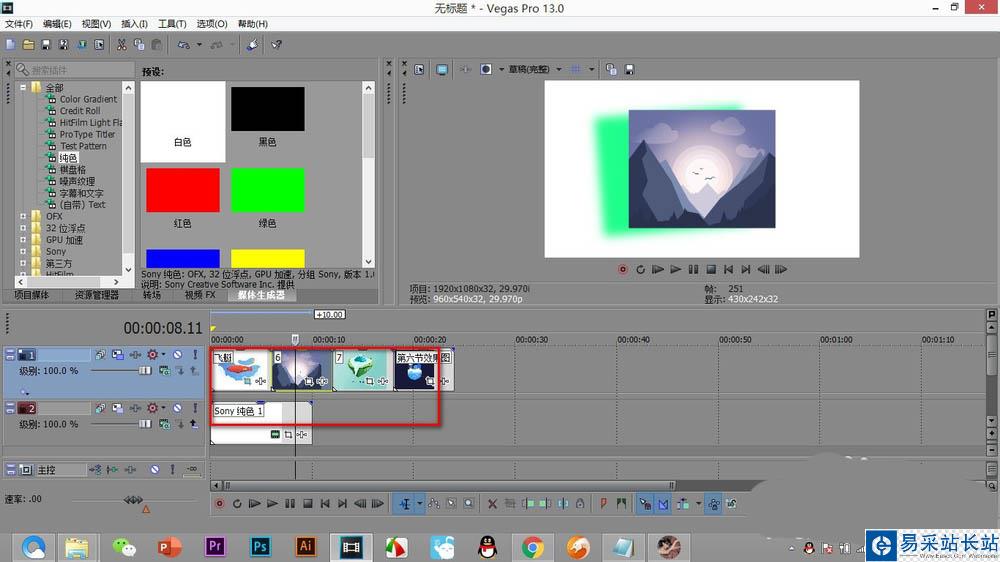Expand the 32 位浮点 folder node

(x=23, y=228)
